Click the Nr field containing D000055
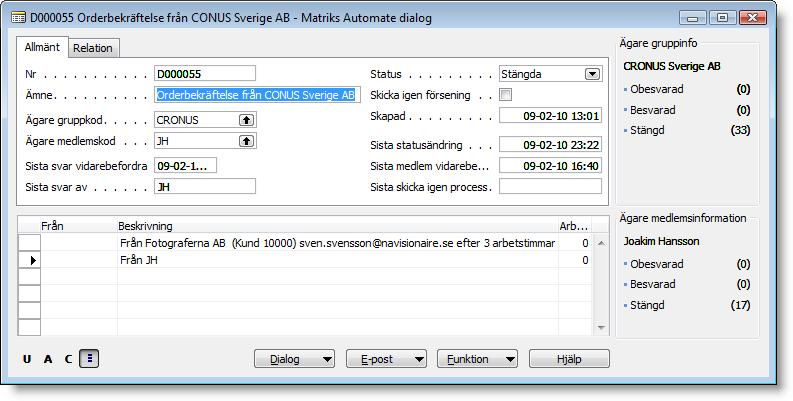Viewport: 793px width, 401px height. (x=205, y=74)
